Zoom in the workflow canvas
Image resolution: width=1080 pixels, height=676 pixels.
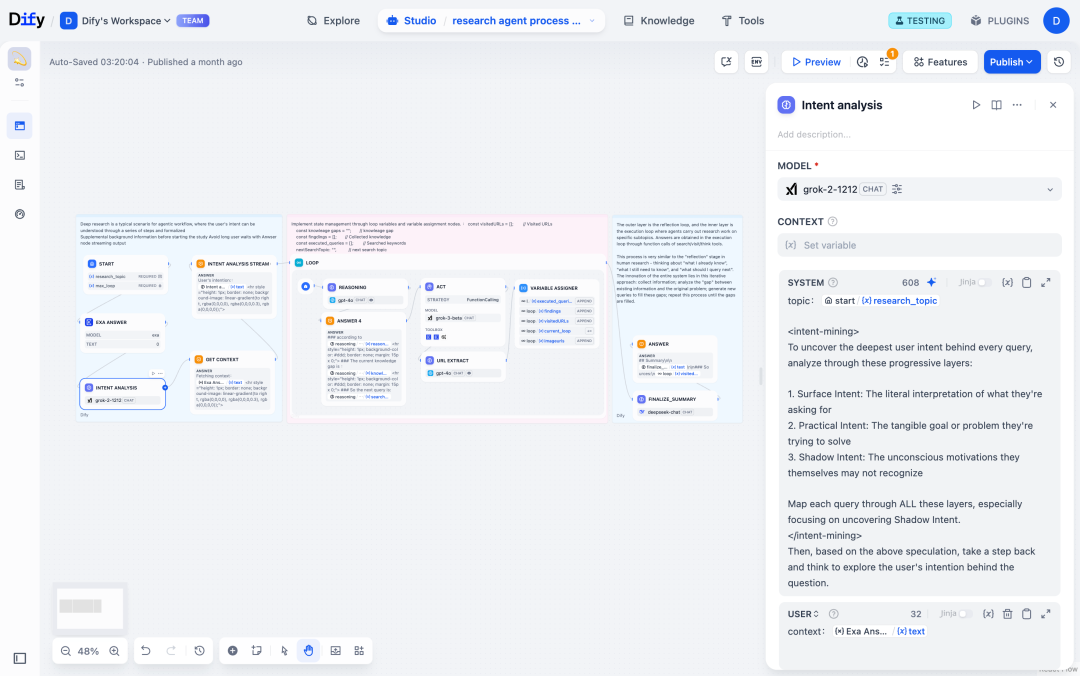tap(114, 651)
